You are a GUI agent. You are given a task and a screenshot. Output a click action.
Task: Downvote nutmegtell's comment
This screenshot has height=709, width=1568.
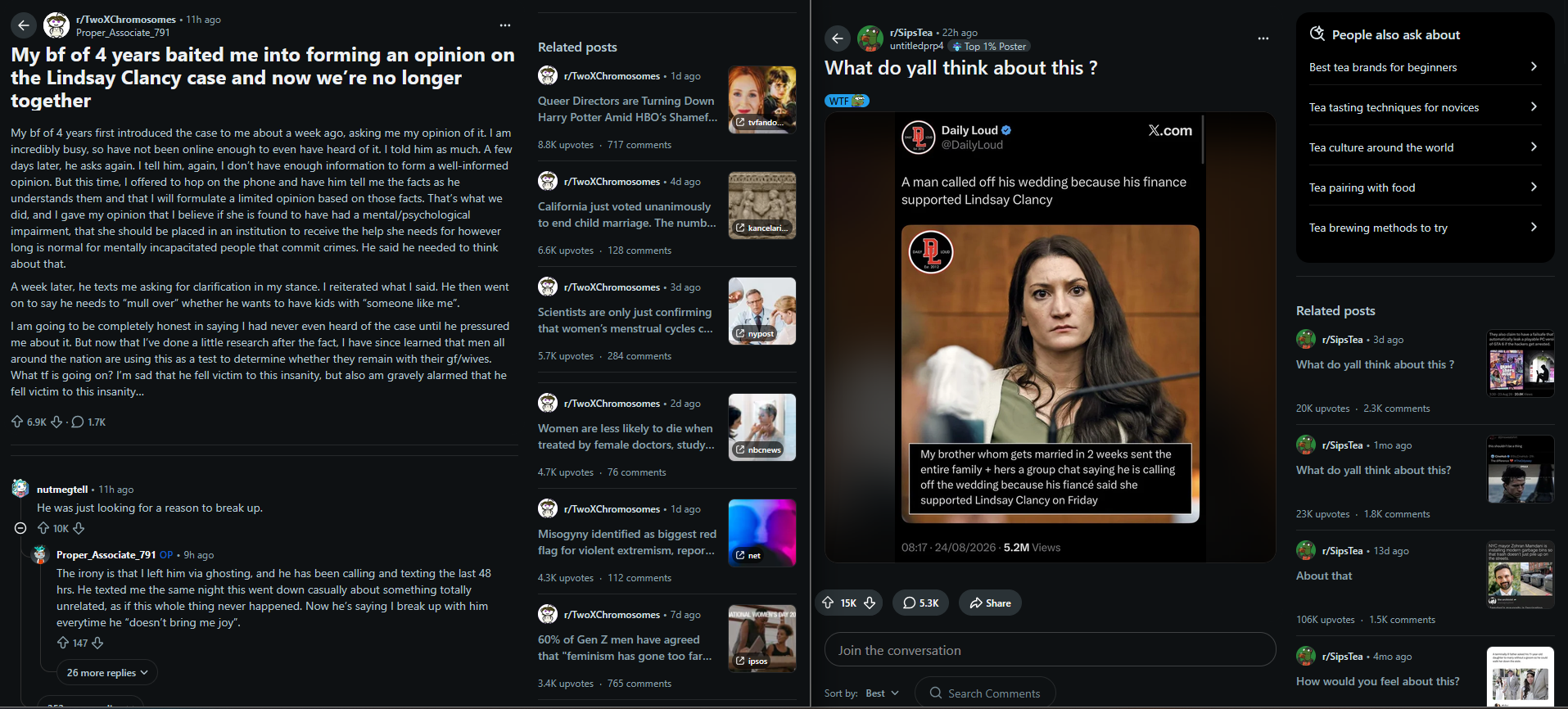tap(79, 528)
